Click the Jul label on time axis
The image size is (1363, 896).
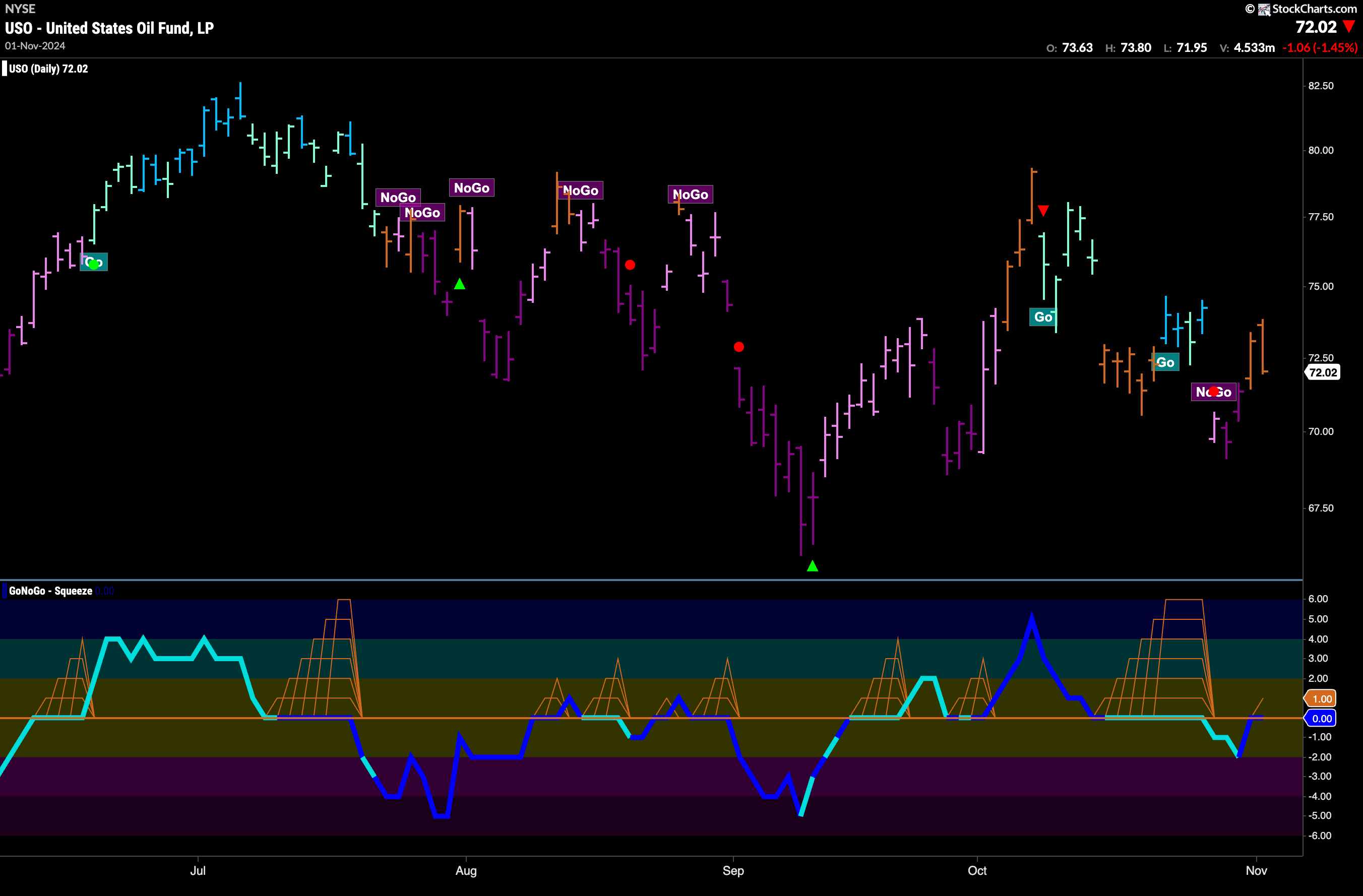coord(198,870)
